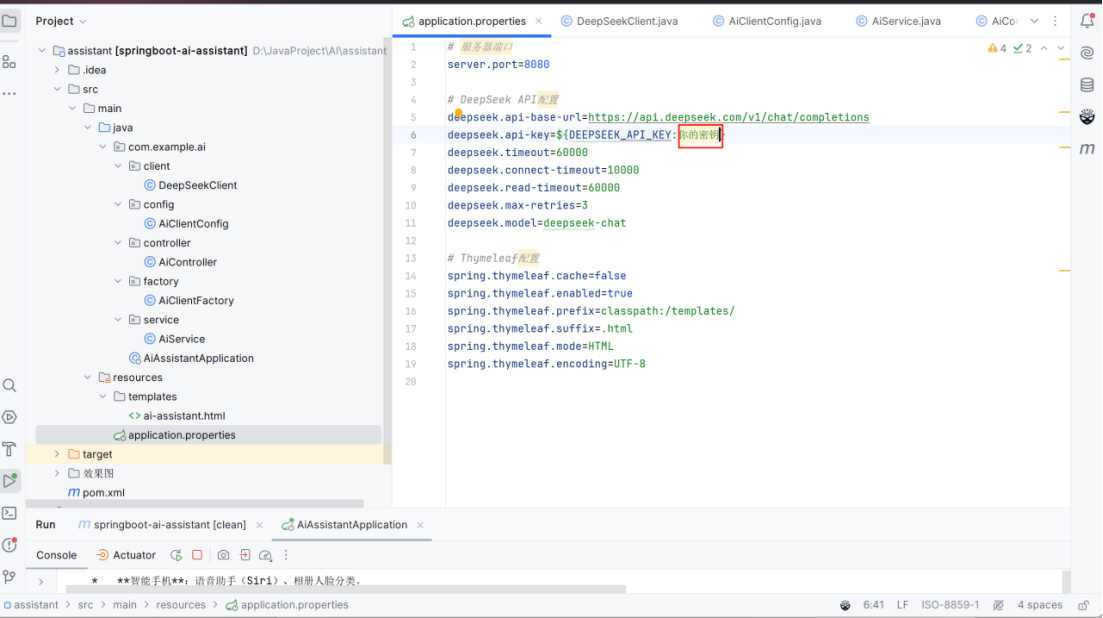Open the Find search tool icon
Screen dimensions: 1103x618
tap(10, 385)
